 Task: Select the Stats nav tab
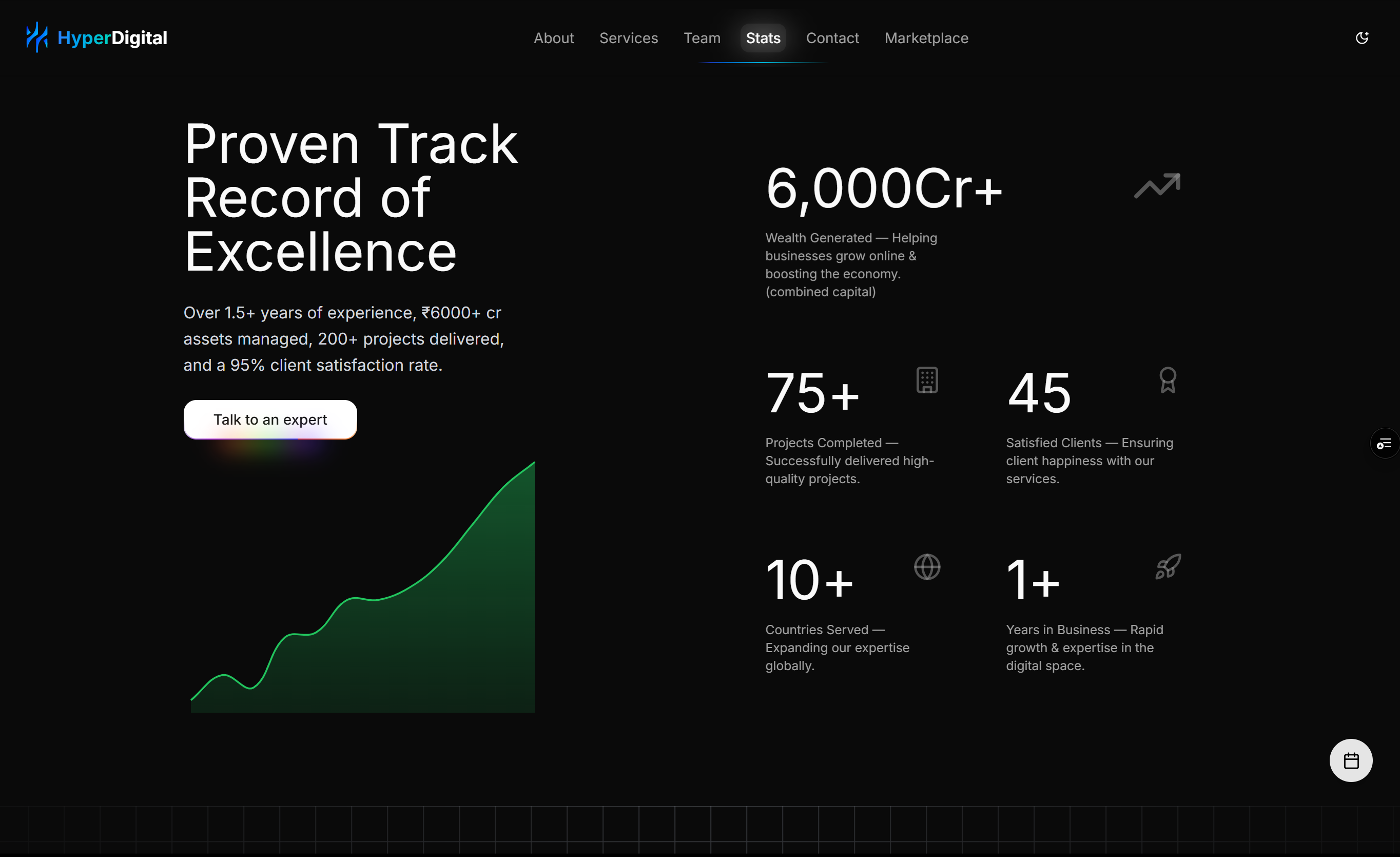(763, 38)
